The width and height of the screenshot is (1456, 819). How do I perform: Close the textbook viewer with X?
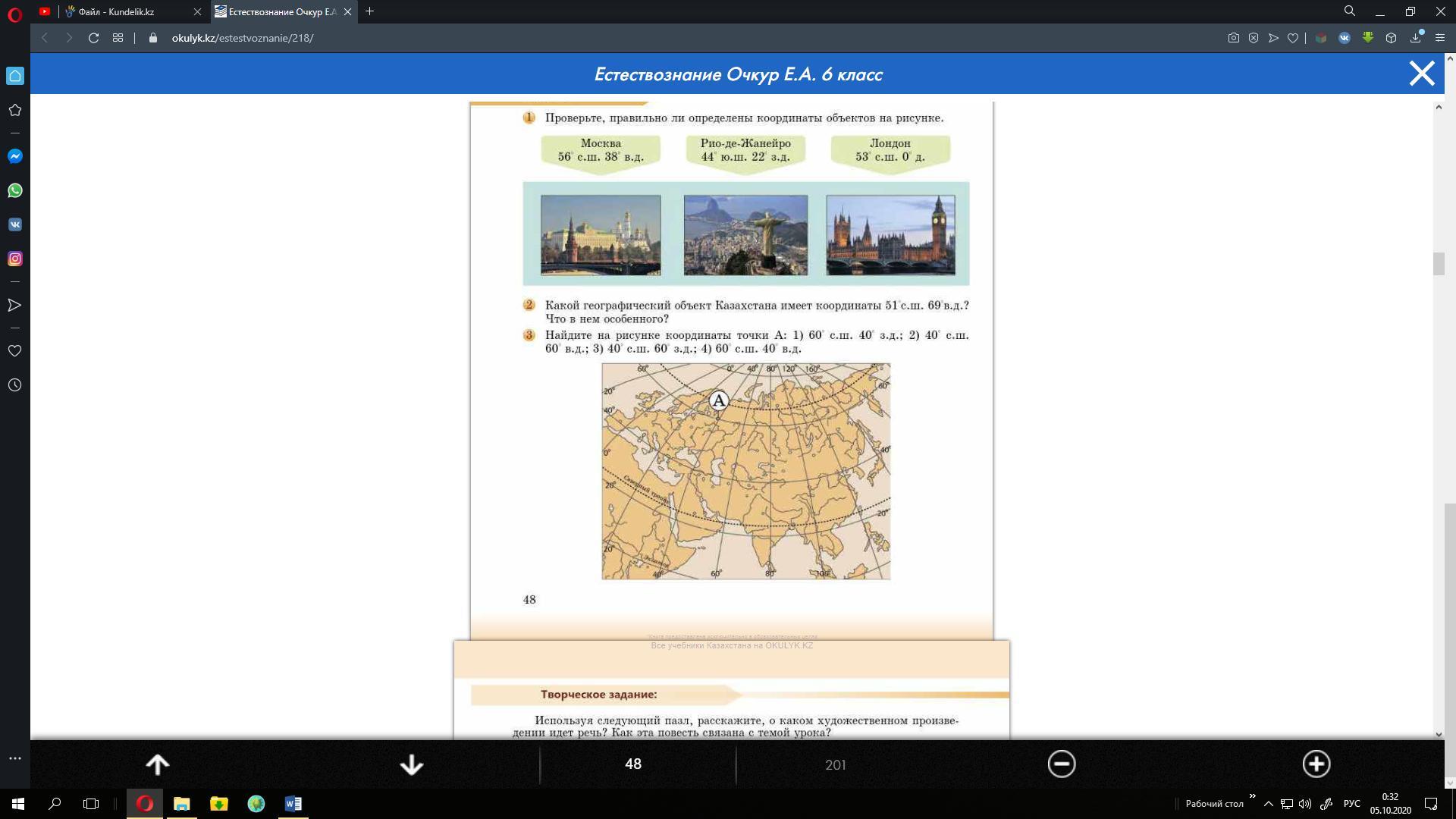1422,74
